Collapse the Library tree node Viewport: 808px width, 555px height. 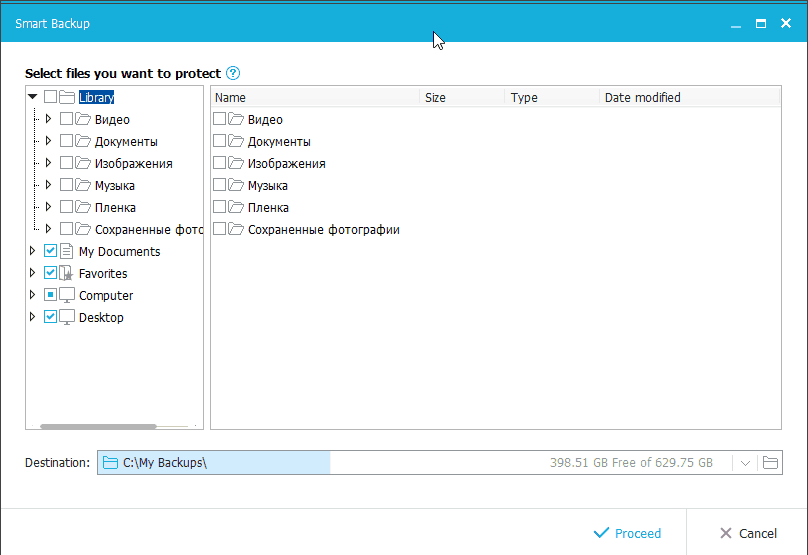33,97
